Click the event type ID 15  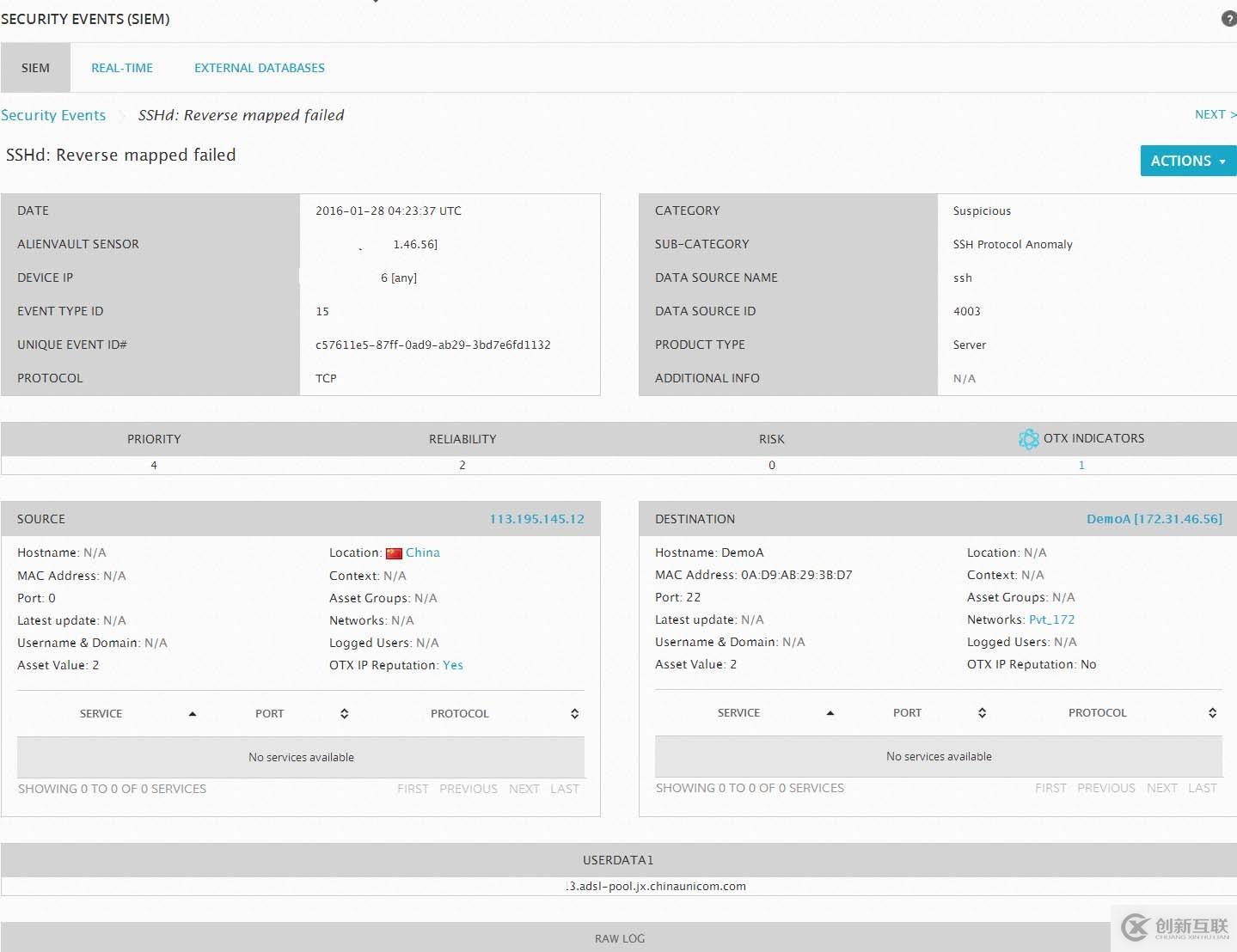322,311
